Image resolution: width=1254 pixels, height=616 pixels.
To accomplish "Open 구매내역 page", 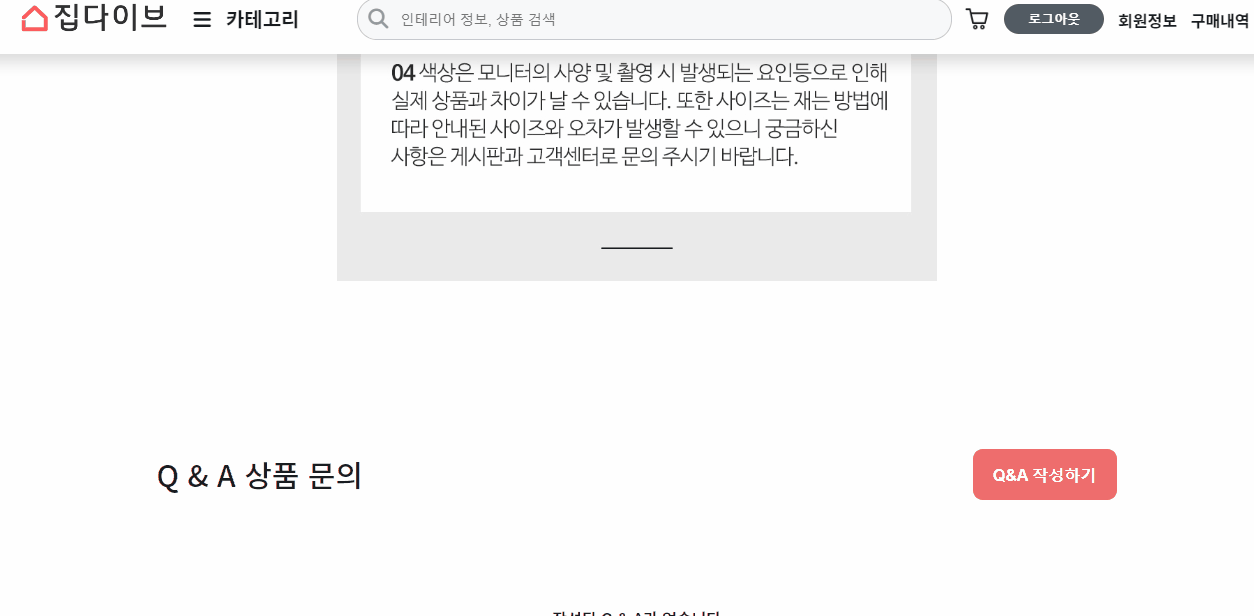I will coord(1220,20).
